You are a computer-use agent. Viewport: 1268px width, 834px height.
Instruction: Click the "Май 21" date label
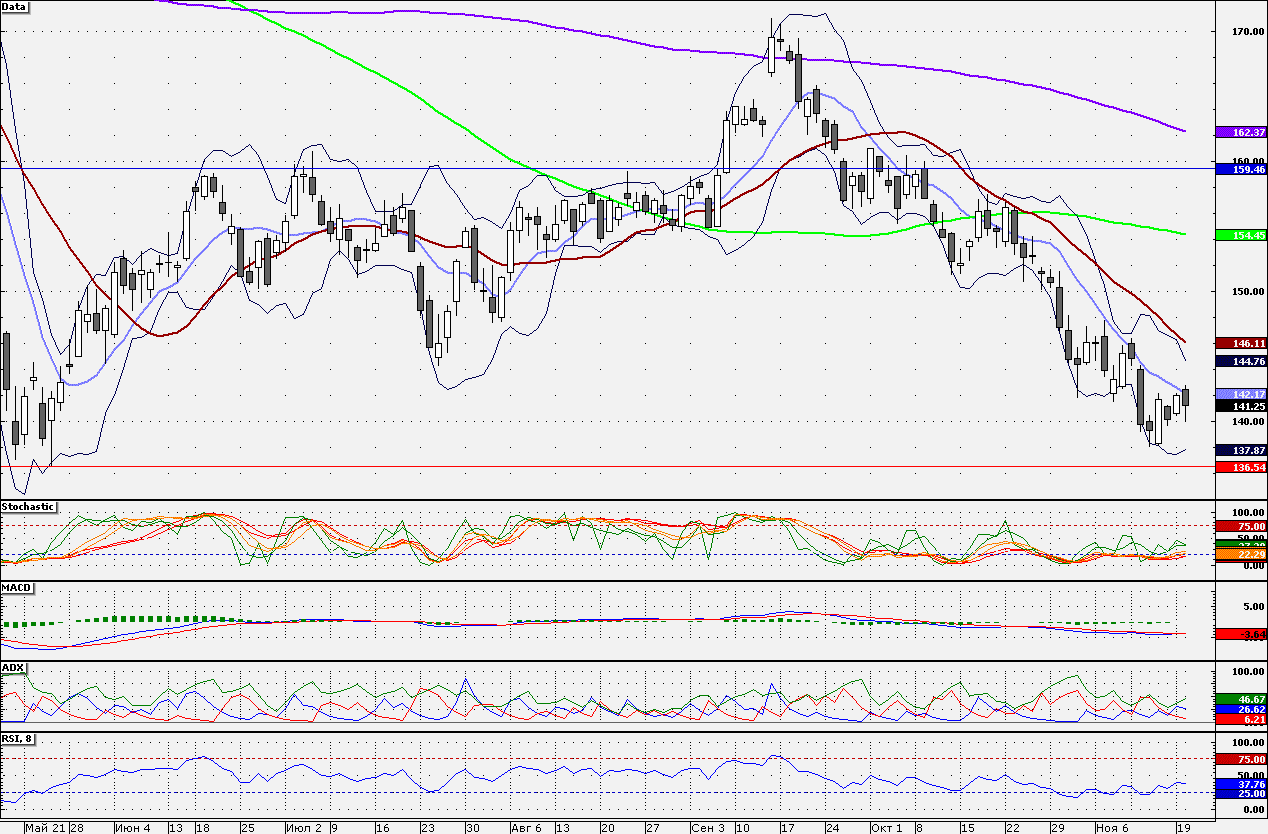pyautogui.click(x=44, y=828)
